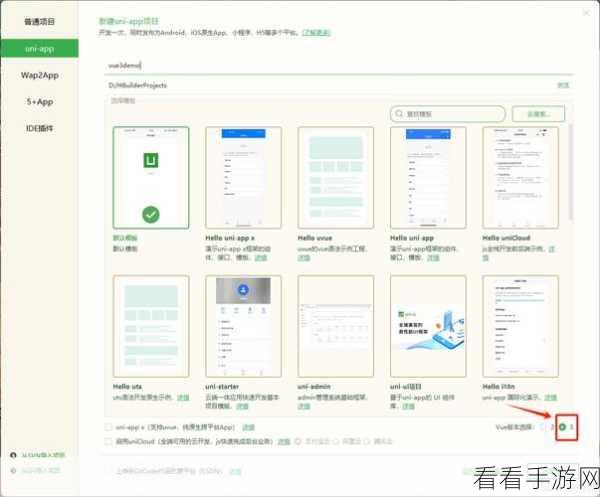Select the uni-admin template thumbnail
600x497 pixels.
pos(336,326)
